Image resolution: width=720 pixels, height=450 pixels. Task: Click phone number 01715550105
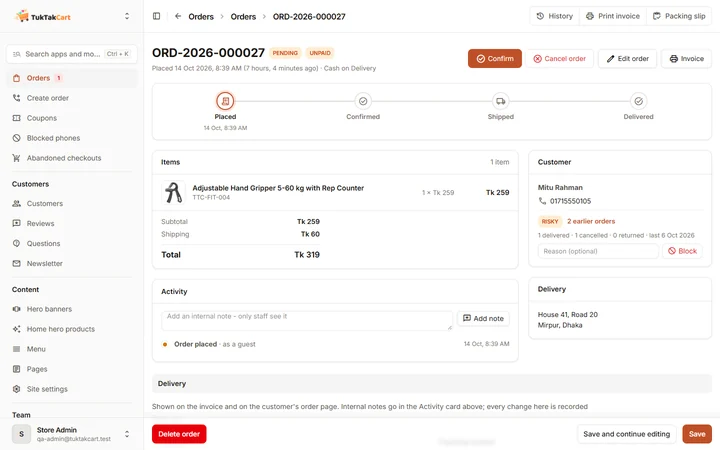point(570,201)
